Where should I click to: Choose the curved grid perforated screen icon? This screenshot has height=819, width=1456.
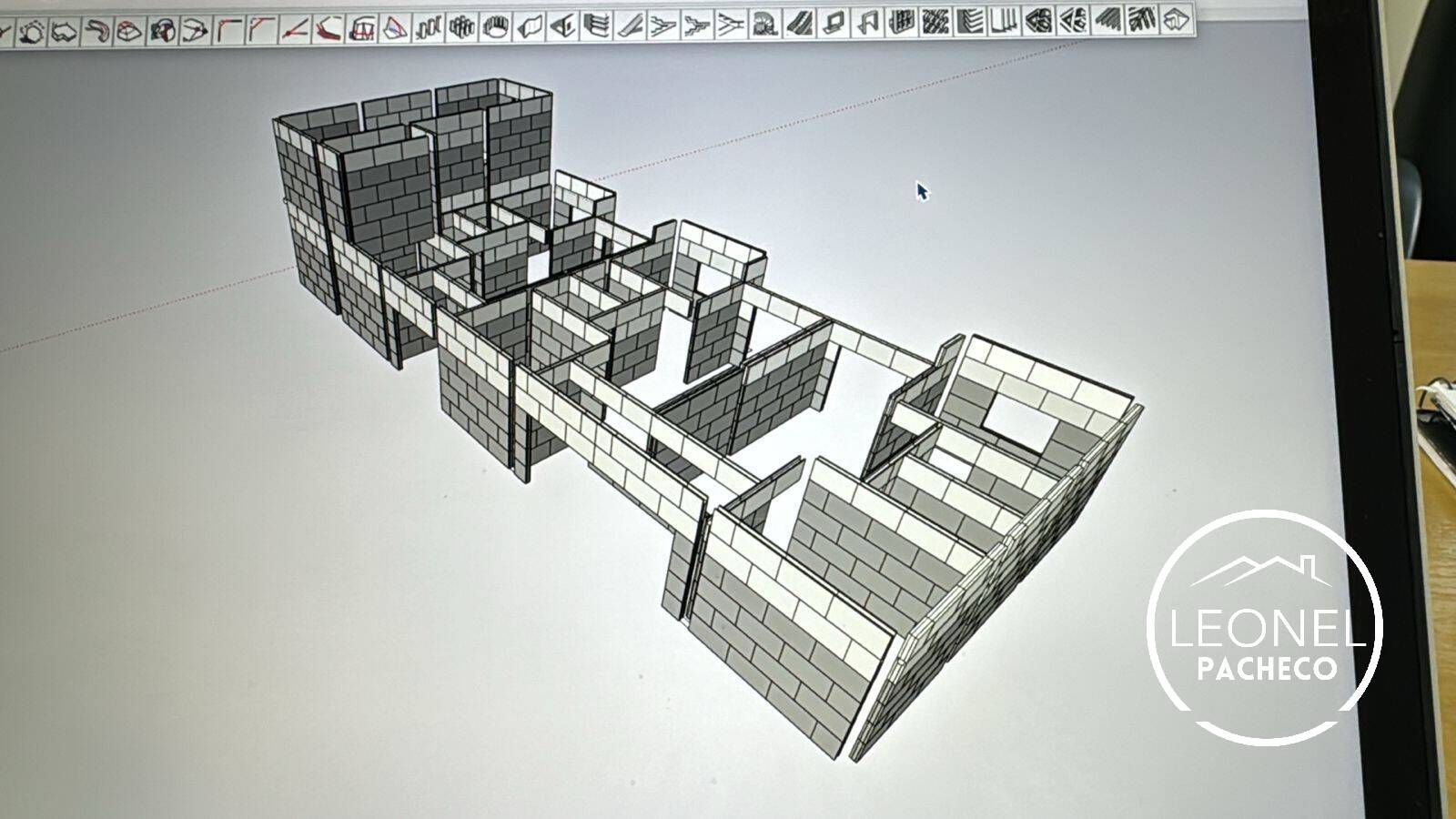pos(901,21)
